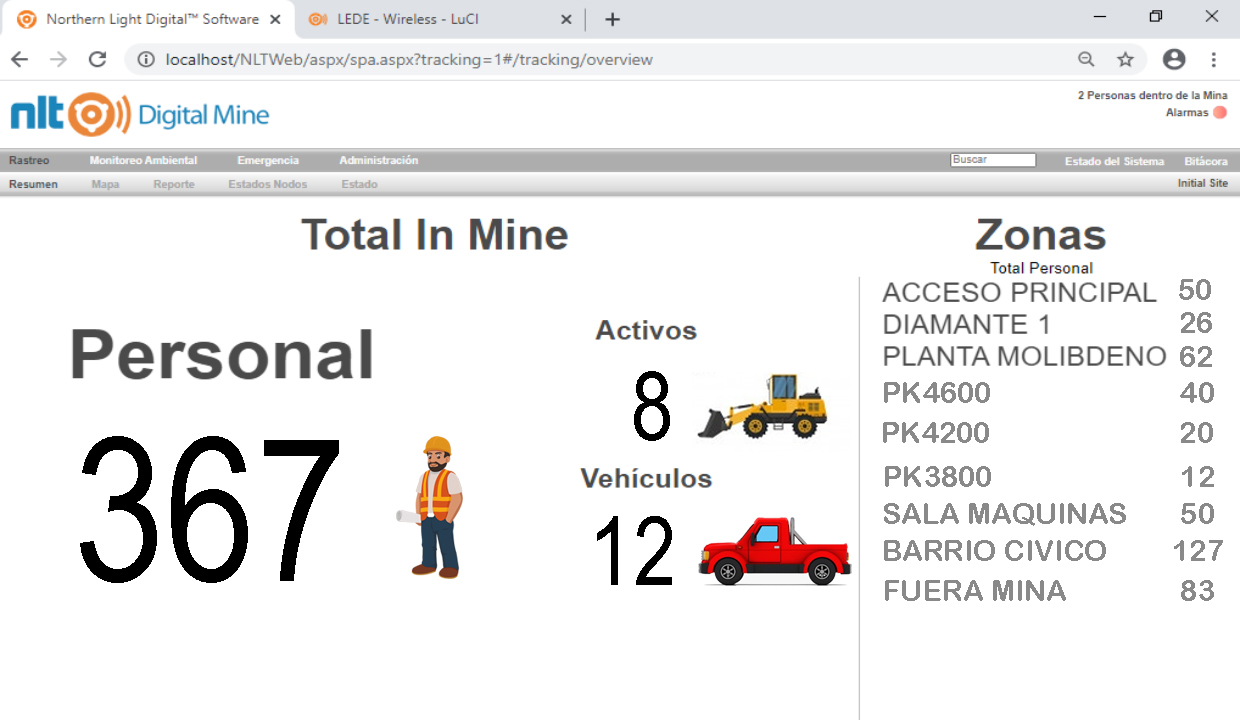Open the browser zoom magnifier icon

coord(1086,60)
